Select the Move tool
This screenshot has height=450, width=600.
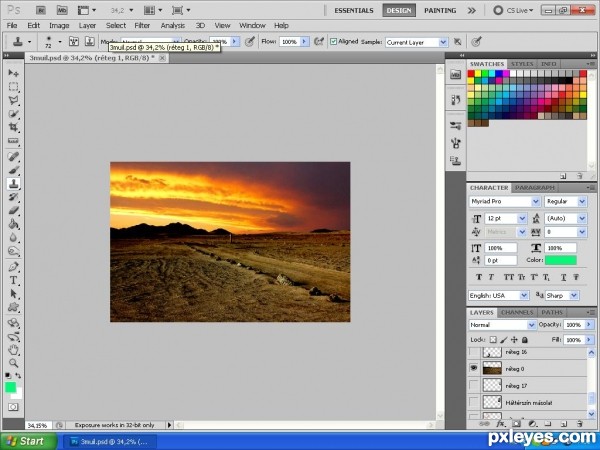click(x=13, y=73)
